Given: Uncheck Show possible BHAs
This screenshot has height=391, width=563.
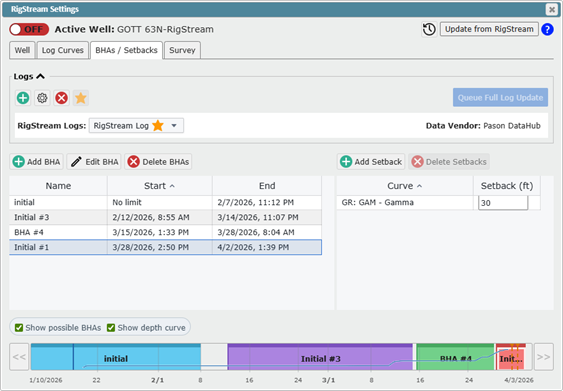Looking at the screenshot, I should coord(19,328).
